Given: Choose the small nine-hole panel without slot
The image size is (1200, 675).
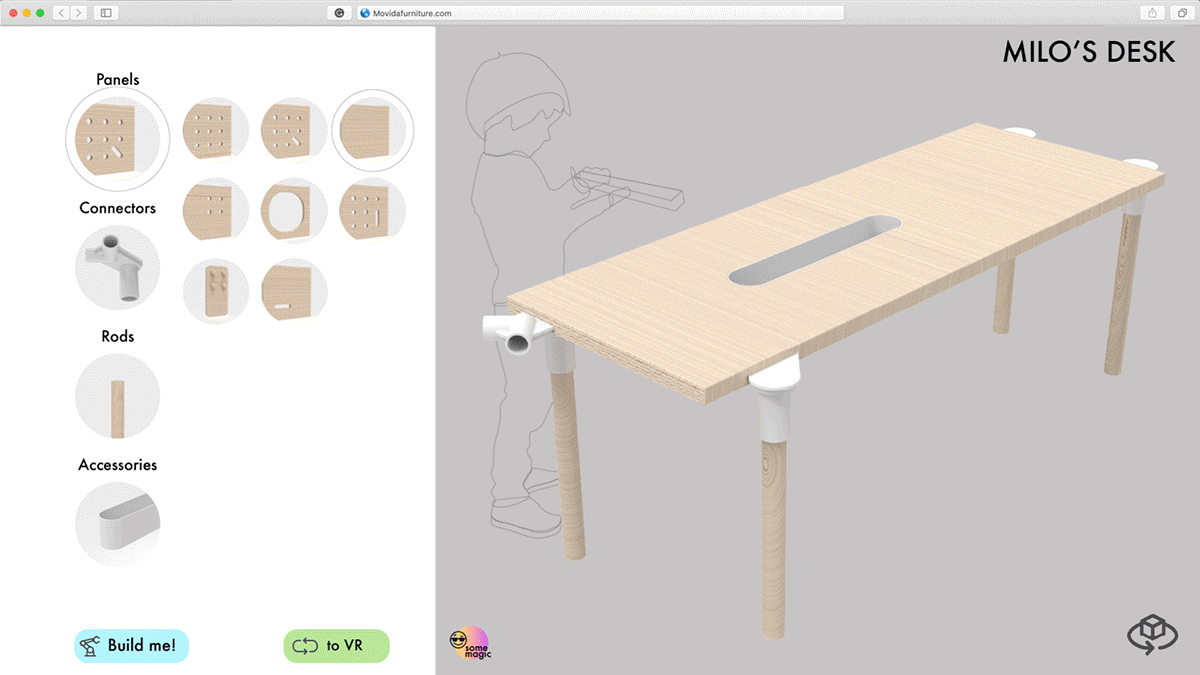Looking at the screenshot, I should coord(215,130).
